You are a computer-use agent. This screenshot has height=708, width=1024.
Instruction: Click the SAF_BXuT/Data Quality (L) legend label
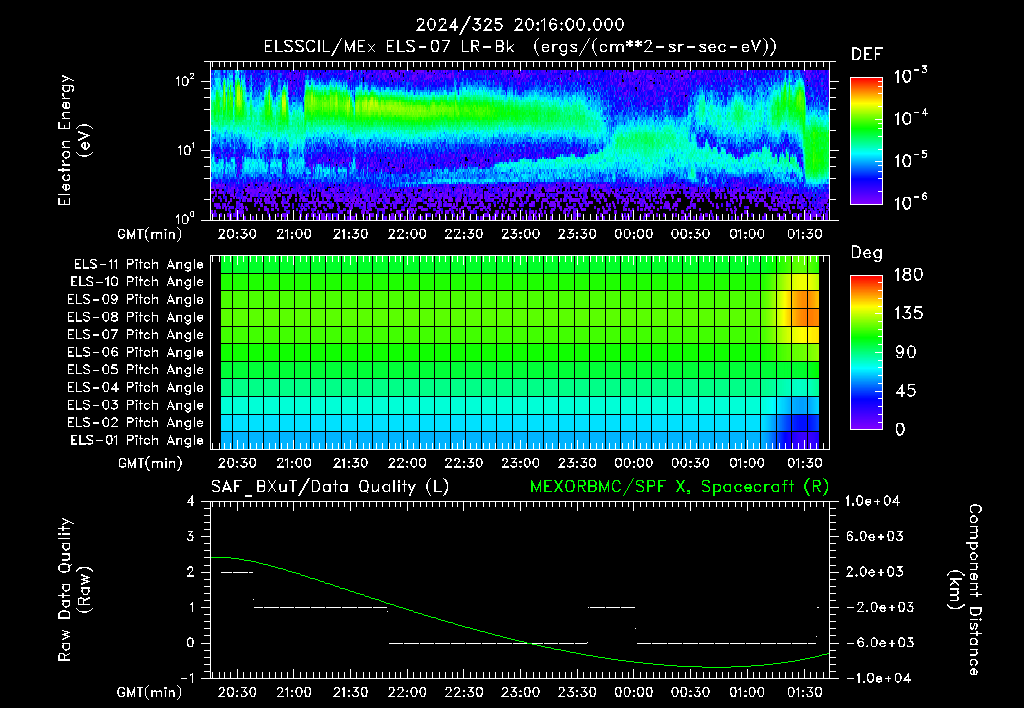(x=330, y=487)
